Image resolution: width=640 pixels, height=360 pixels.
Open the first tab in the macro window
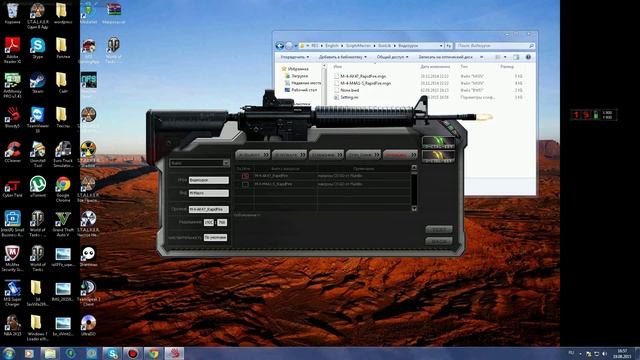pyautogui.click(x=253, y=155)
